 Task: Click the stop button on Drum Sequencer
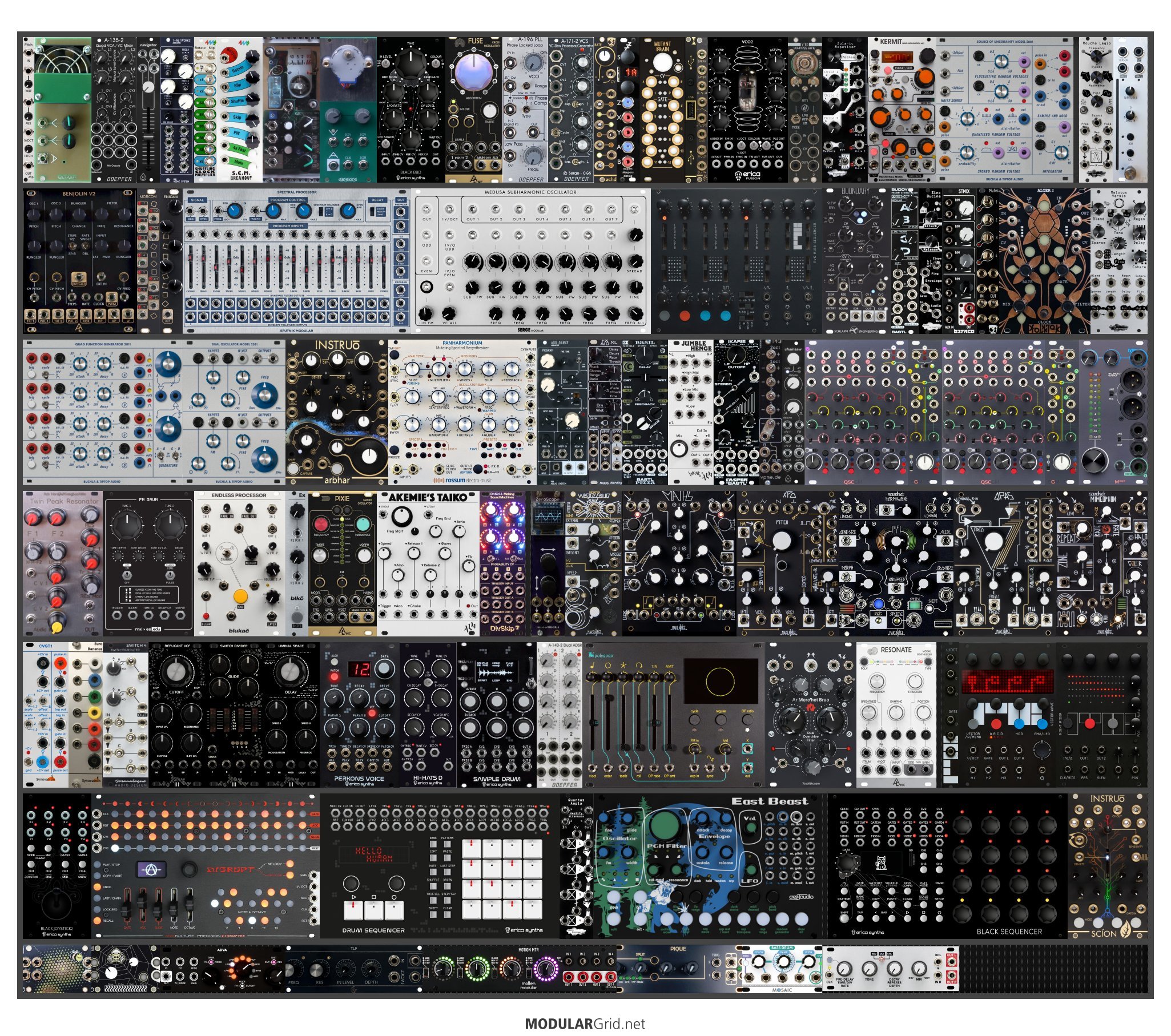click(x=373, y=910)
